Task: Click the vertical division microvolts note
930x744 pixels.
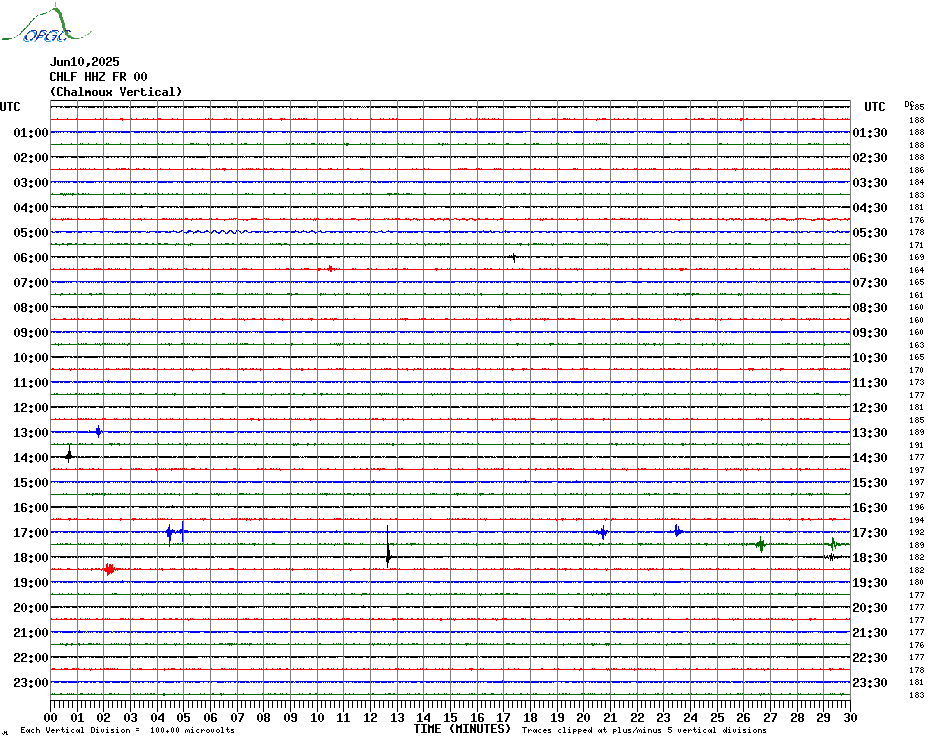Action: coord(127,730)
